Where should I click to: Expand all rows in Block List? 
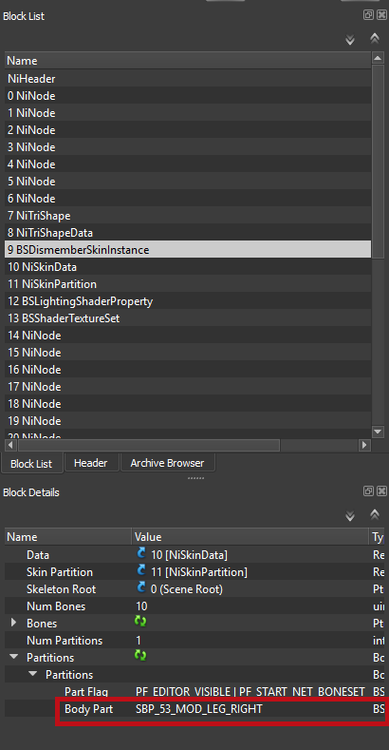pyautogui.click(x=350, y=39)
